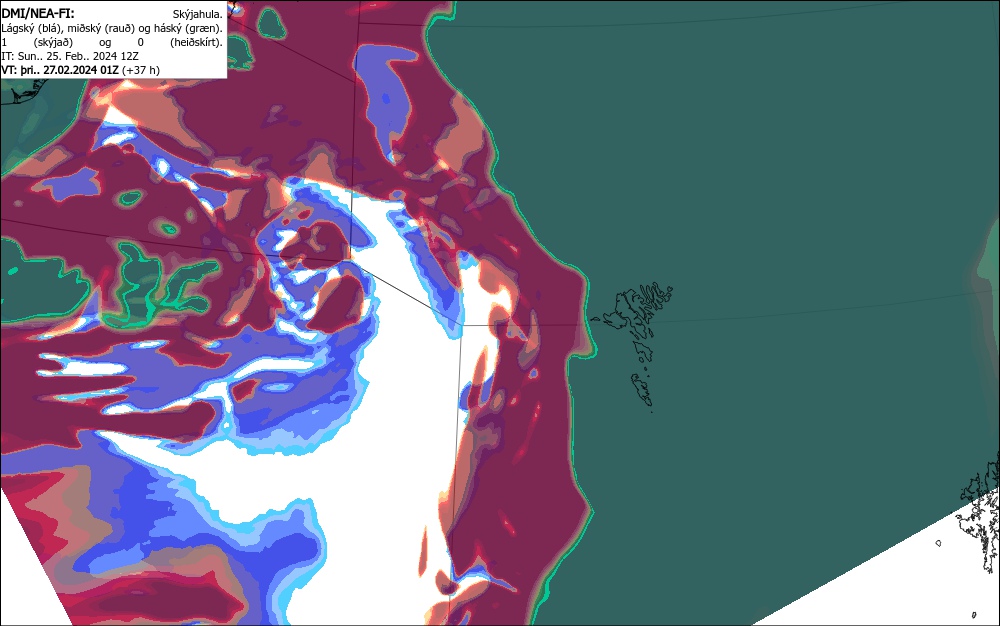Click the "(+37 h)" forecast offset text
Image resolution: width=1000 pixels, height=626 pixels.
click(140, 70)
